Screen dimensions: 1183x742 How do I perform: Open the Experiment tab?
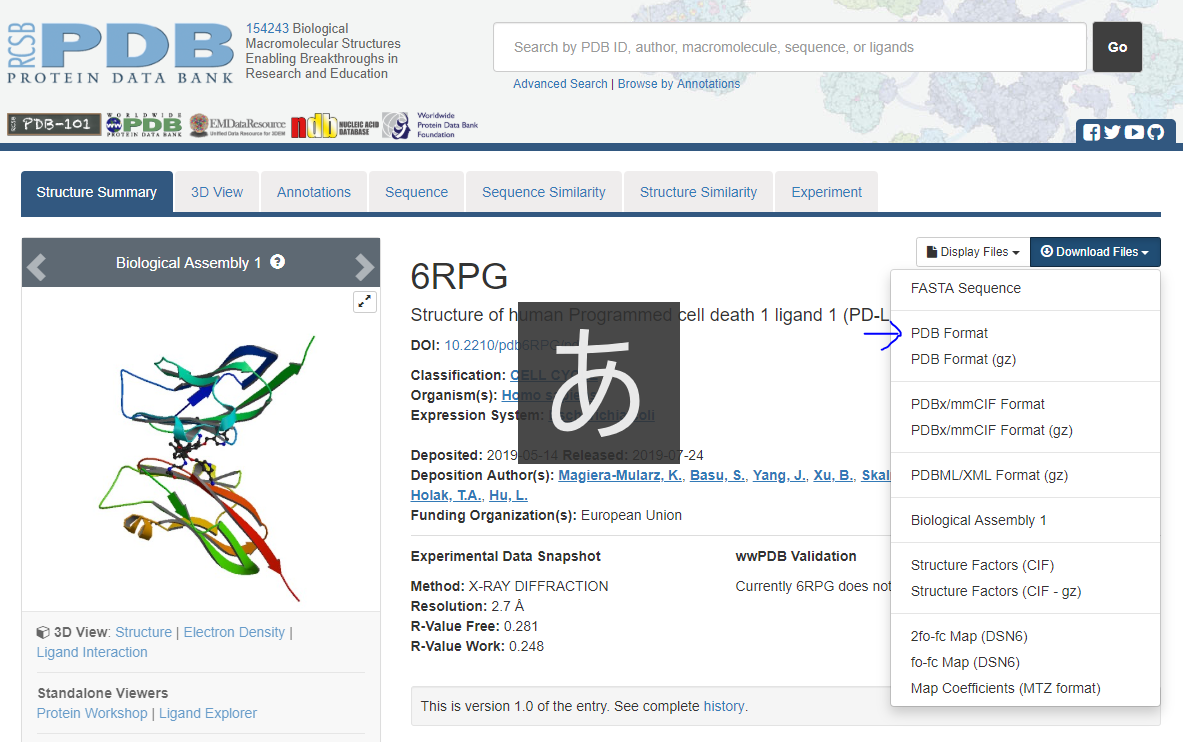point(826,192)
